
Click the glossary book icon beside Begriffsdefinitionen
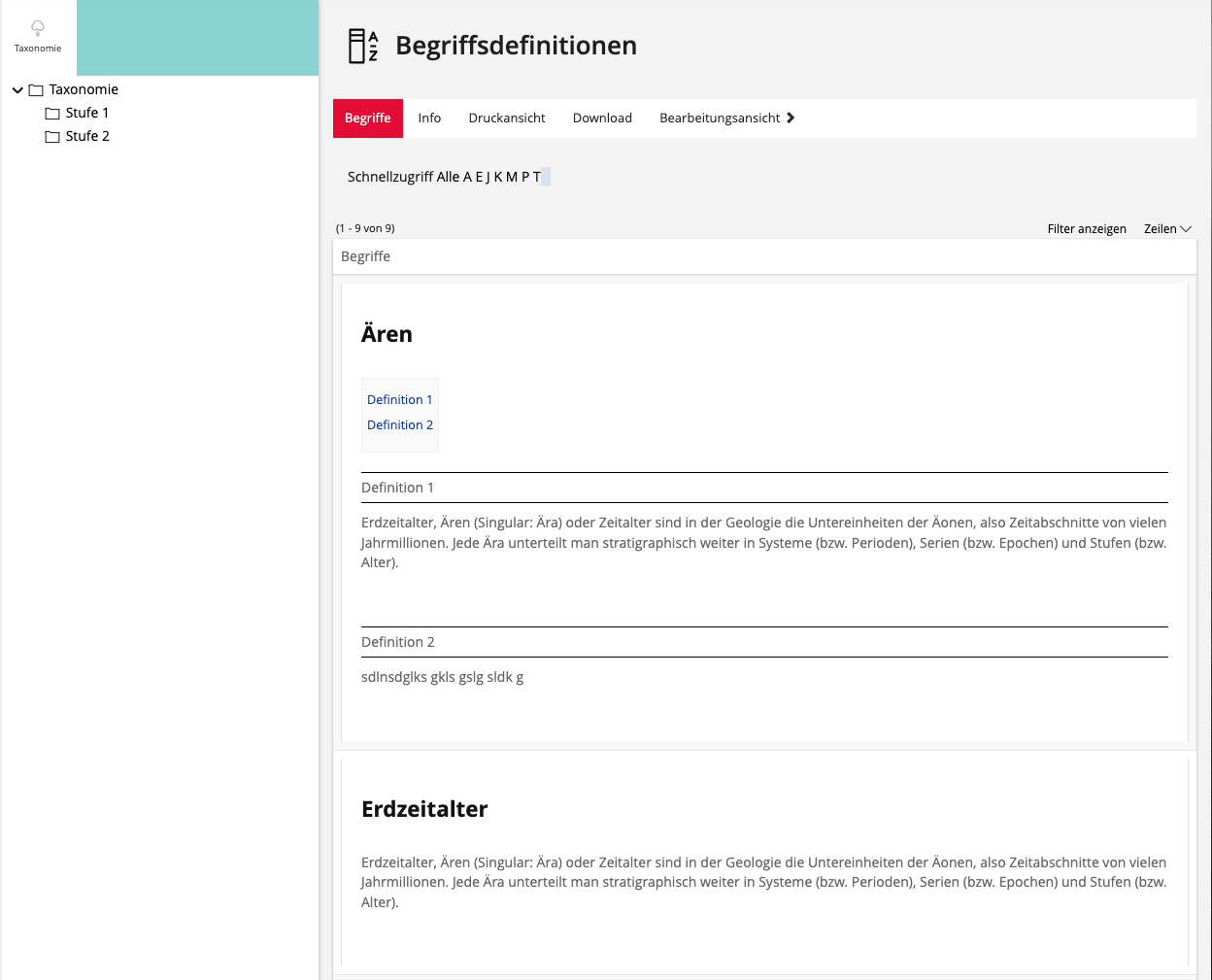pos(363,46)
